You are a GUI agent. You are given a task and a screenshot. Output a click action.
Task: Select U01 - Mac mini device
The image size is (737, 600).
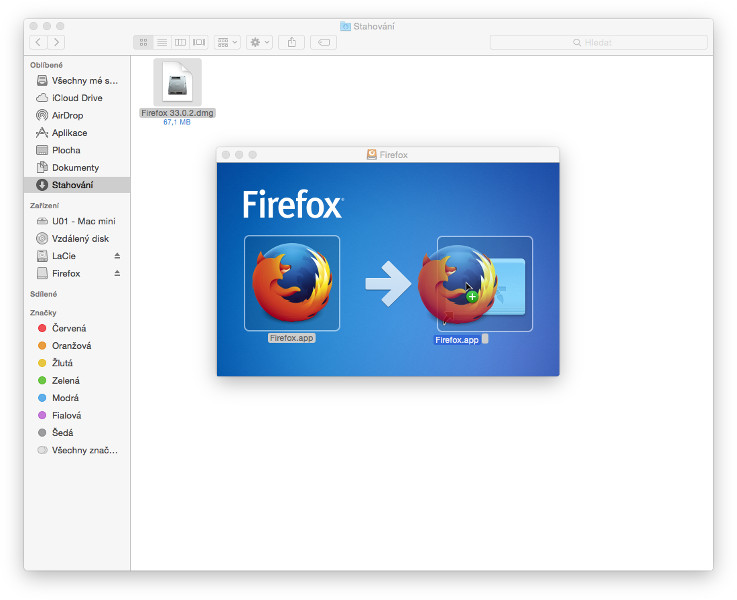77,221
